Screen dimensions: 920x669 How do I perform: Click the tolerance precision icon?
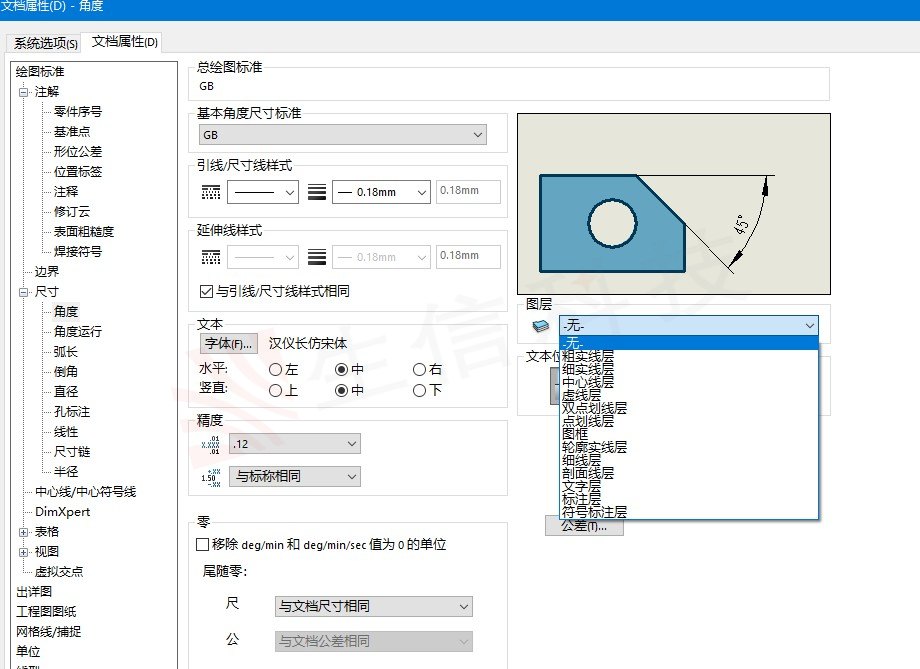(211, 477)
